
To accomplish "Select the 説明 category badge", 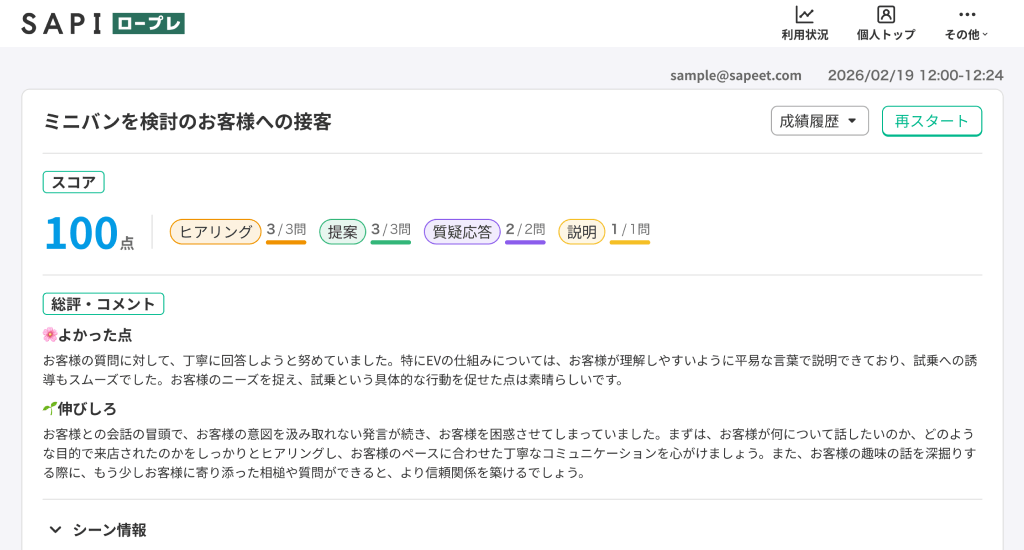I will pyautogui.click(x=581, y=232).
